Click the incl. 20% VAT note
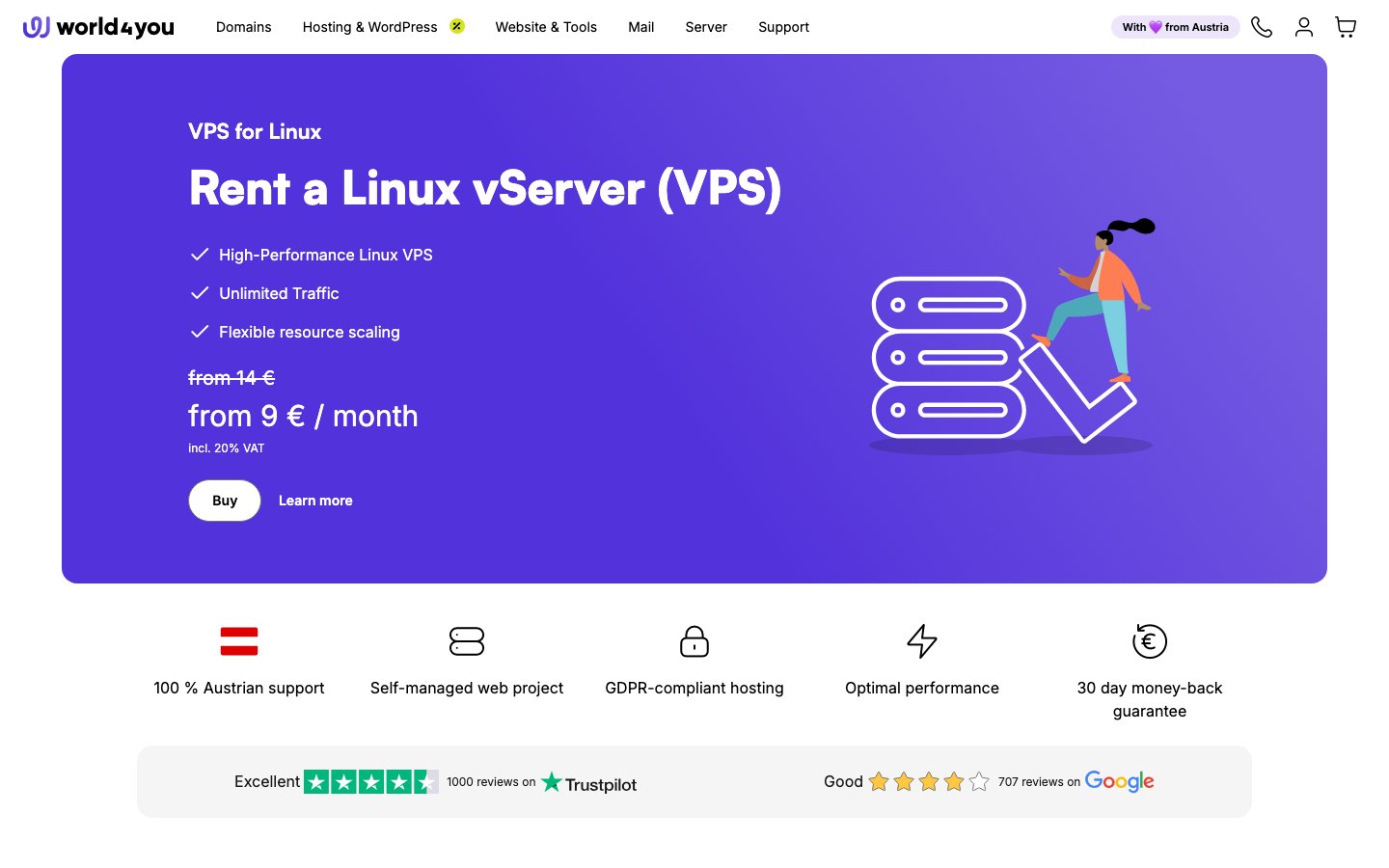The image size is (1389, 868). pyautogui.click(x=226, y=448)
